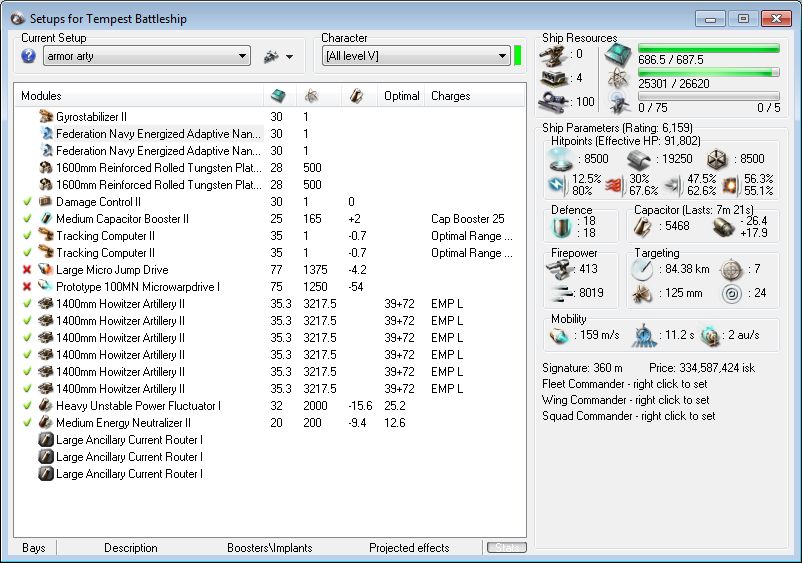Viewport: 802px width, 563px height.
Task: Select the first 1600mm Reinforced Rolled Tungsten Plates
Action: click(271, 168)
